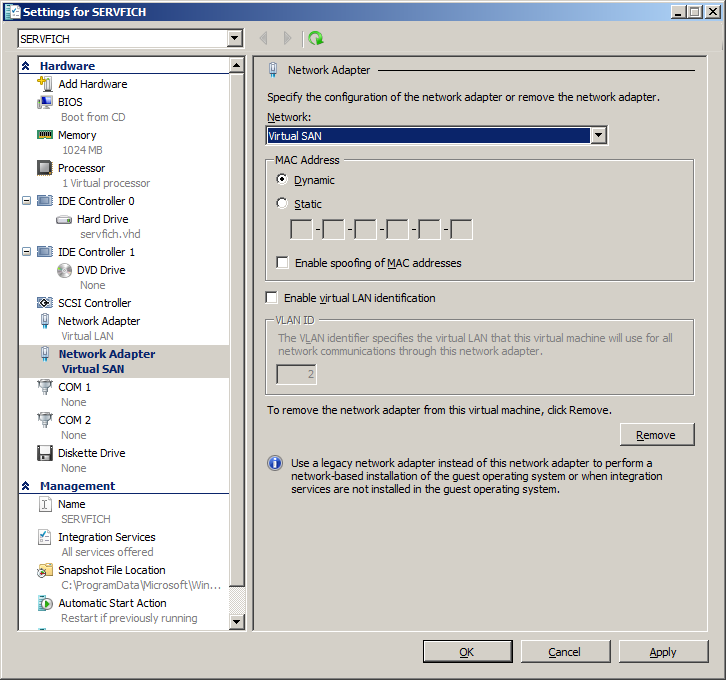
Task: Click the SCSI Controller icon
Action: (x=44, y=303)
